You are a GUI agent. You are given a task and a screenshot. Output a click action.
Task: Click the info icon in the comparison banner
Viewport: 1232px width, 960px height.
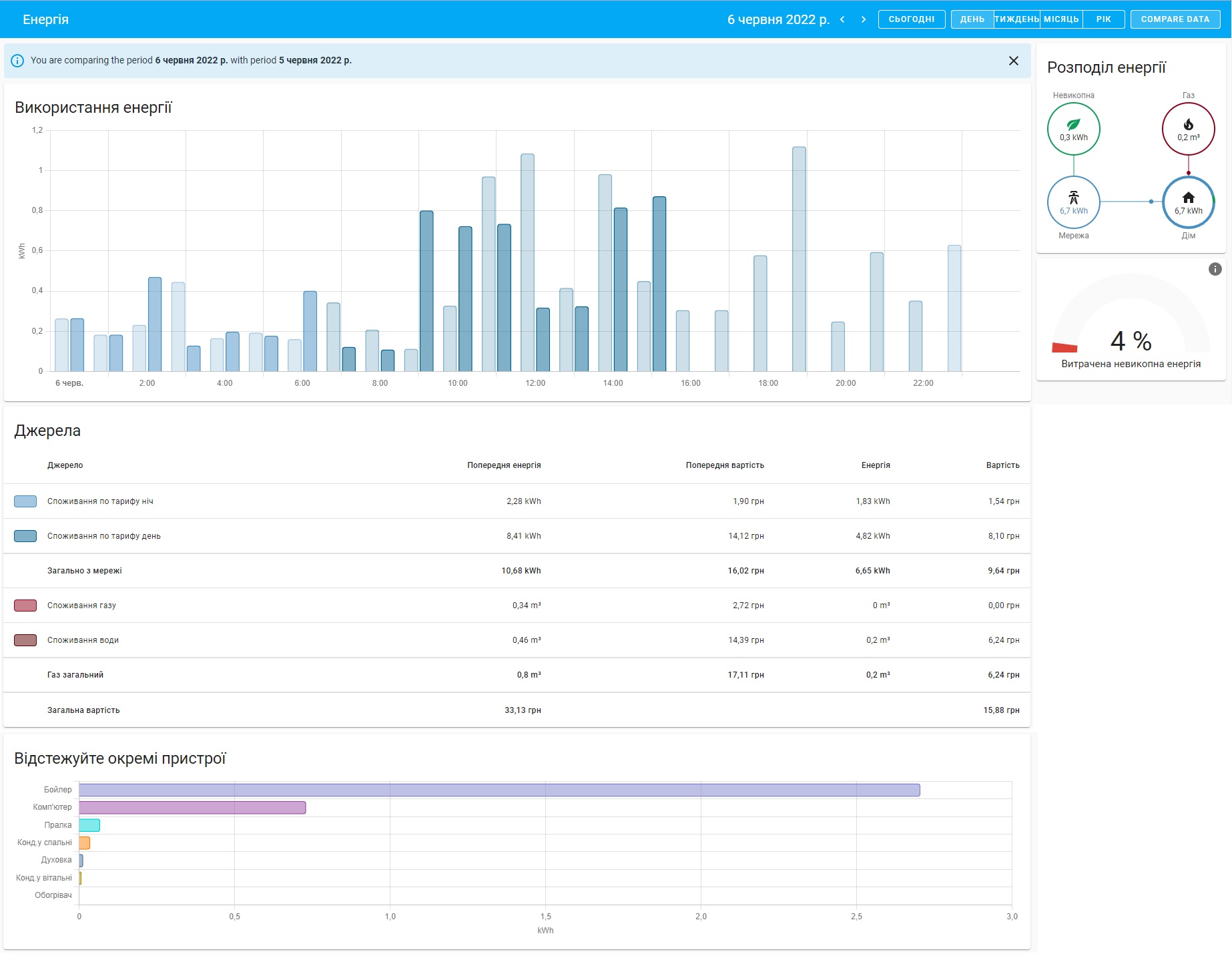click(17, 61)
